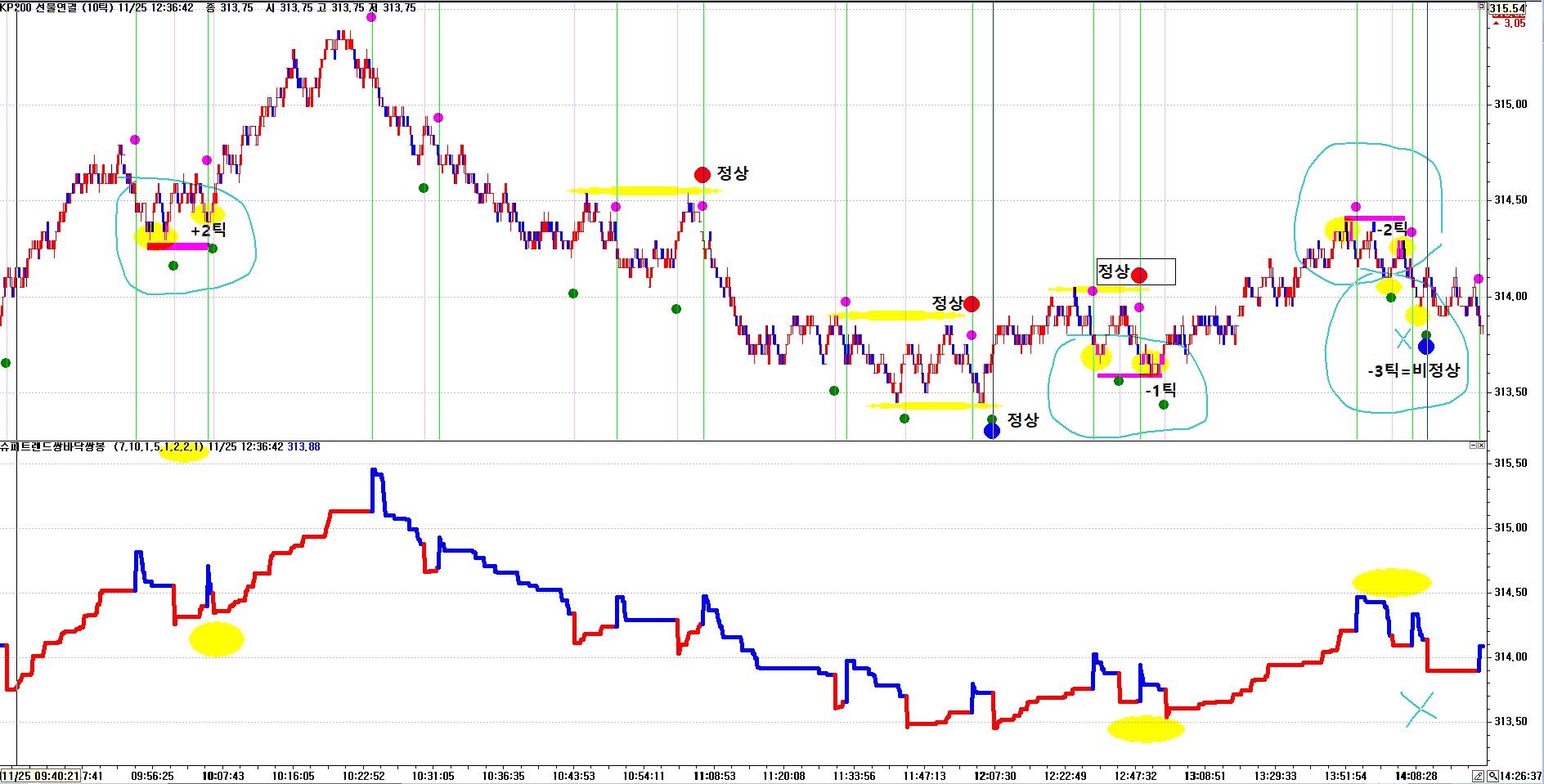
Task: Click the pencil edit icon at bottom right
Action: [x=1479, y=776]
